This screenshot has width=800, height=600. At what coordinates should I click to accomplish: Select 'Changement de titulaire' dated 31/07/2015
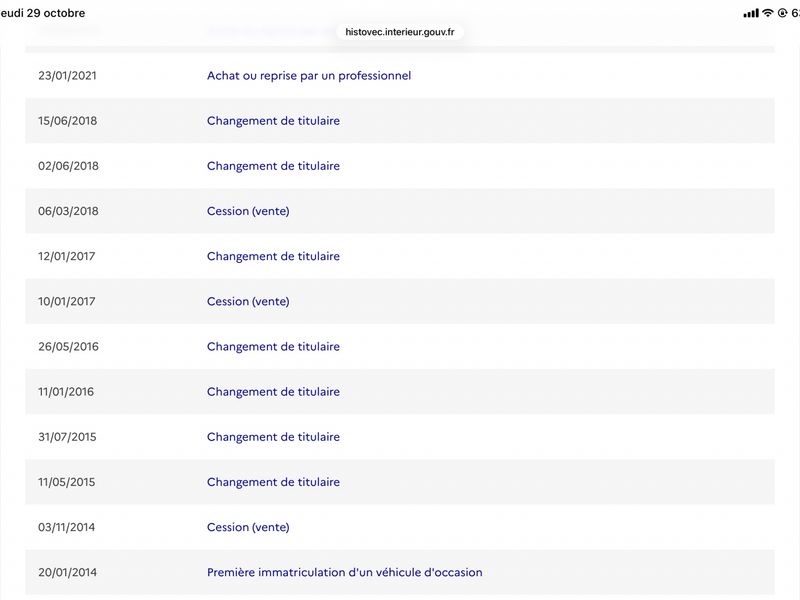(273, 437)
